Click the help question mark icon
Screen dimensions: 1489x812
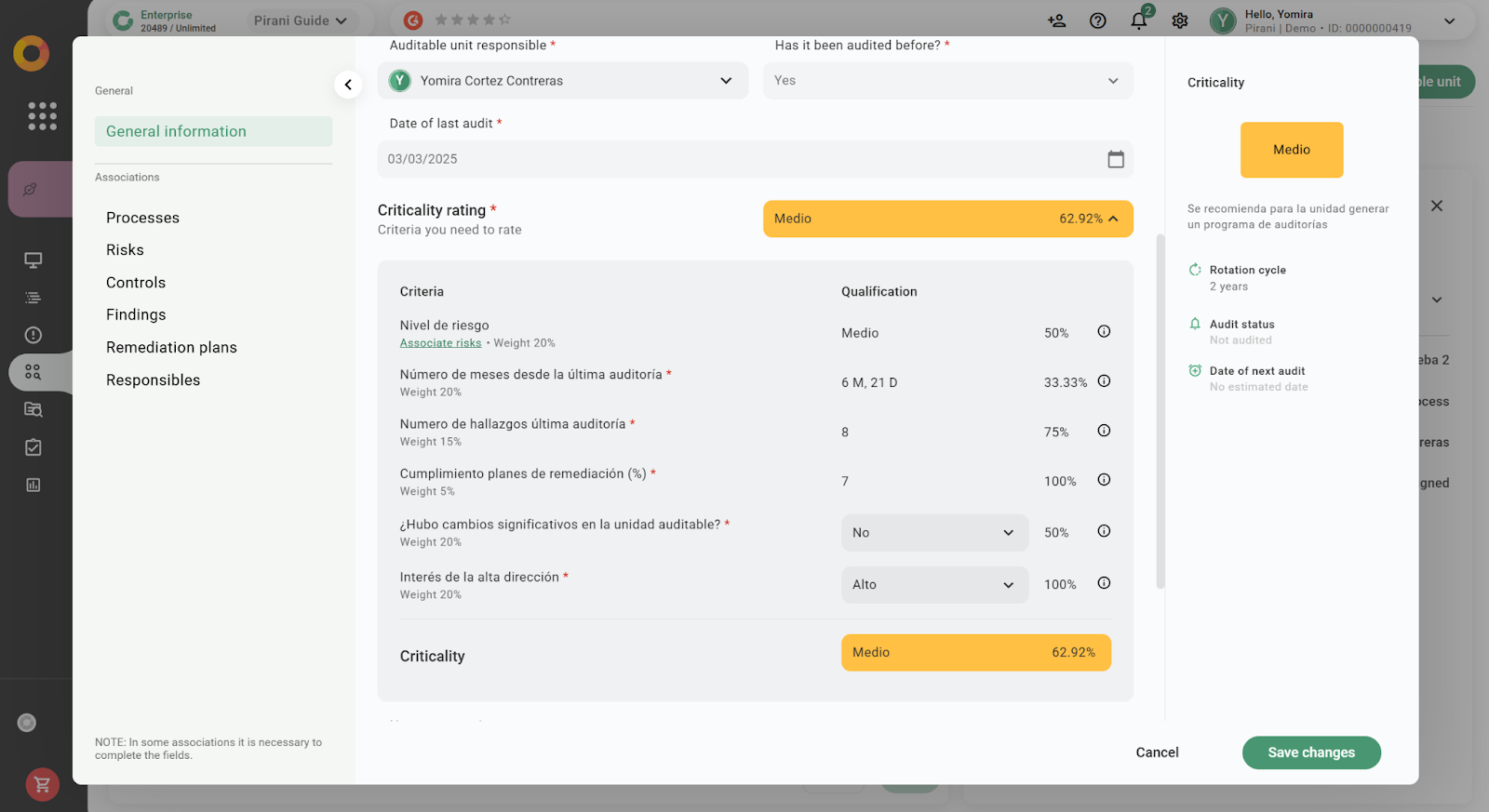[x=1098, y=20]
